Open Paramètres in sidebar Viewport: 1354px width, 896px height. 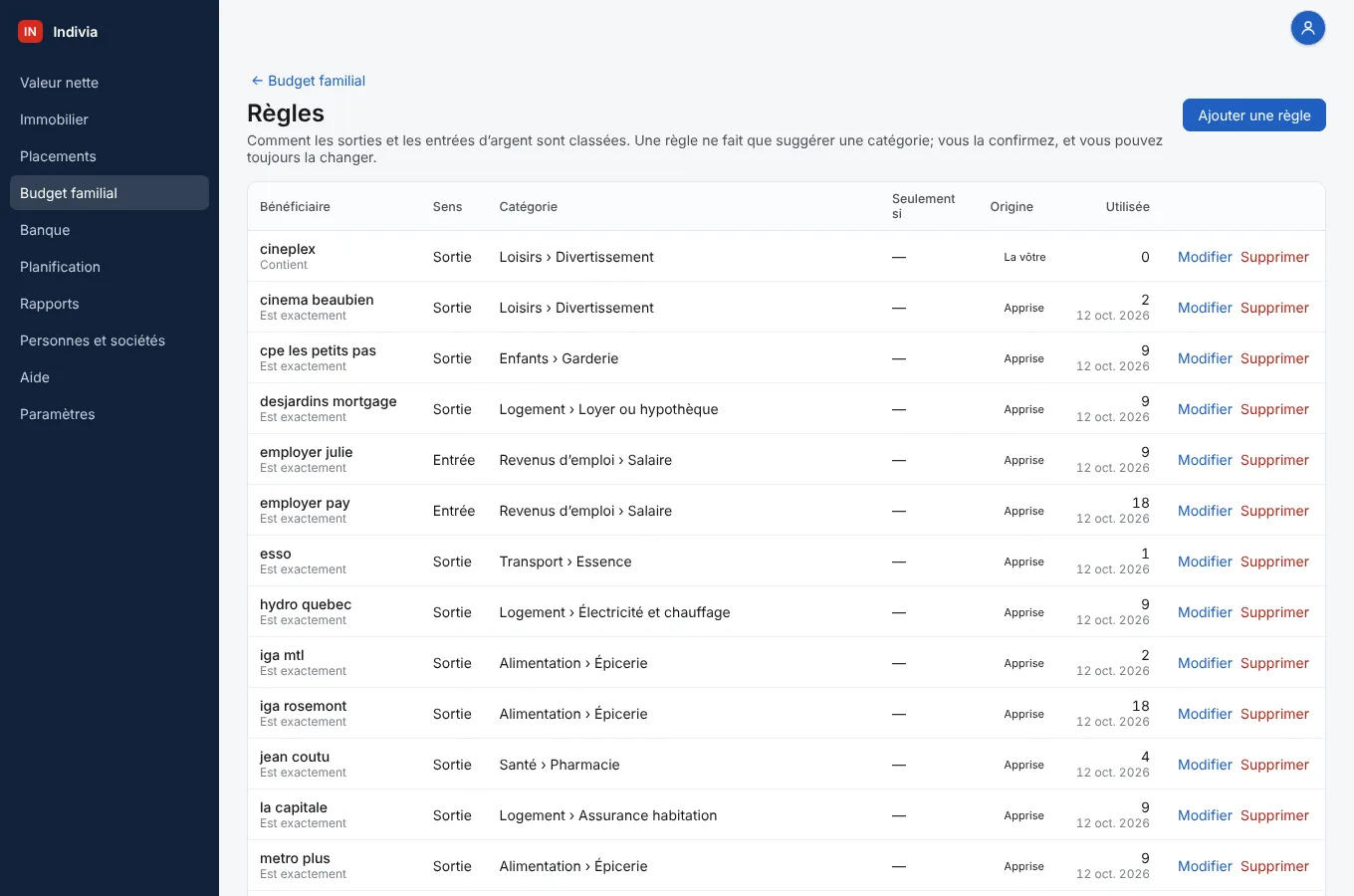[110, 414]
